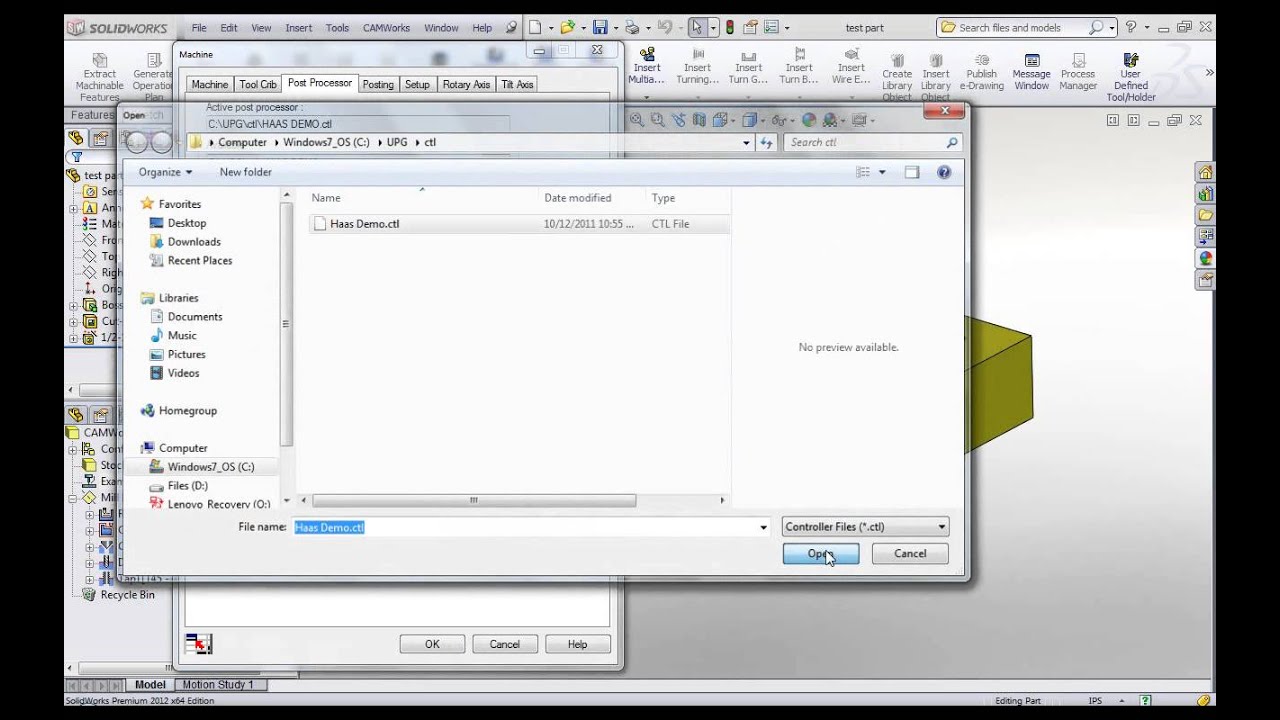Open the Motion Study 1 tab
Screen dimensions: 1280x720
[x=217, y=685]
